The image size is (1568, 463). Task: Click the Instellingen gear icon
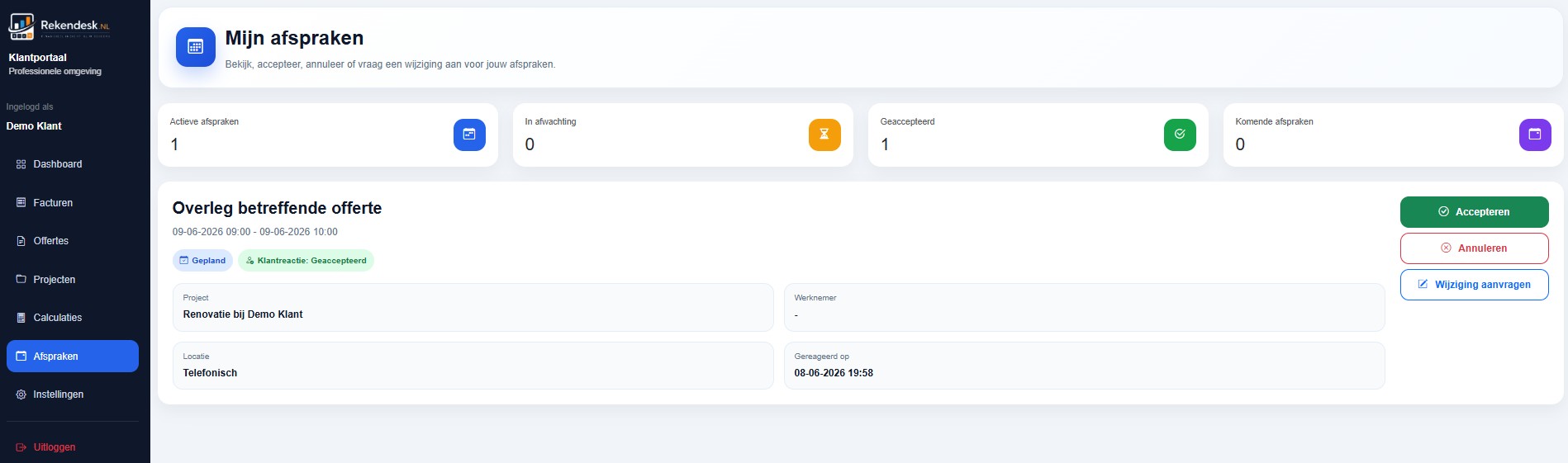tap(21, 394)
